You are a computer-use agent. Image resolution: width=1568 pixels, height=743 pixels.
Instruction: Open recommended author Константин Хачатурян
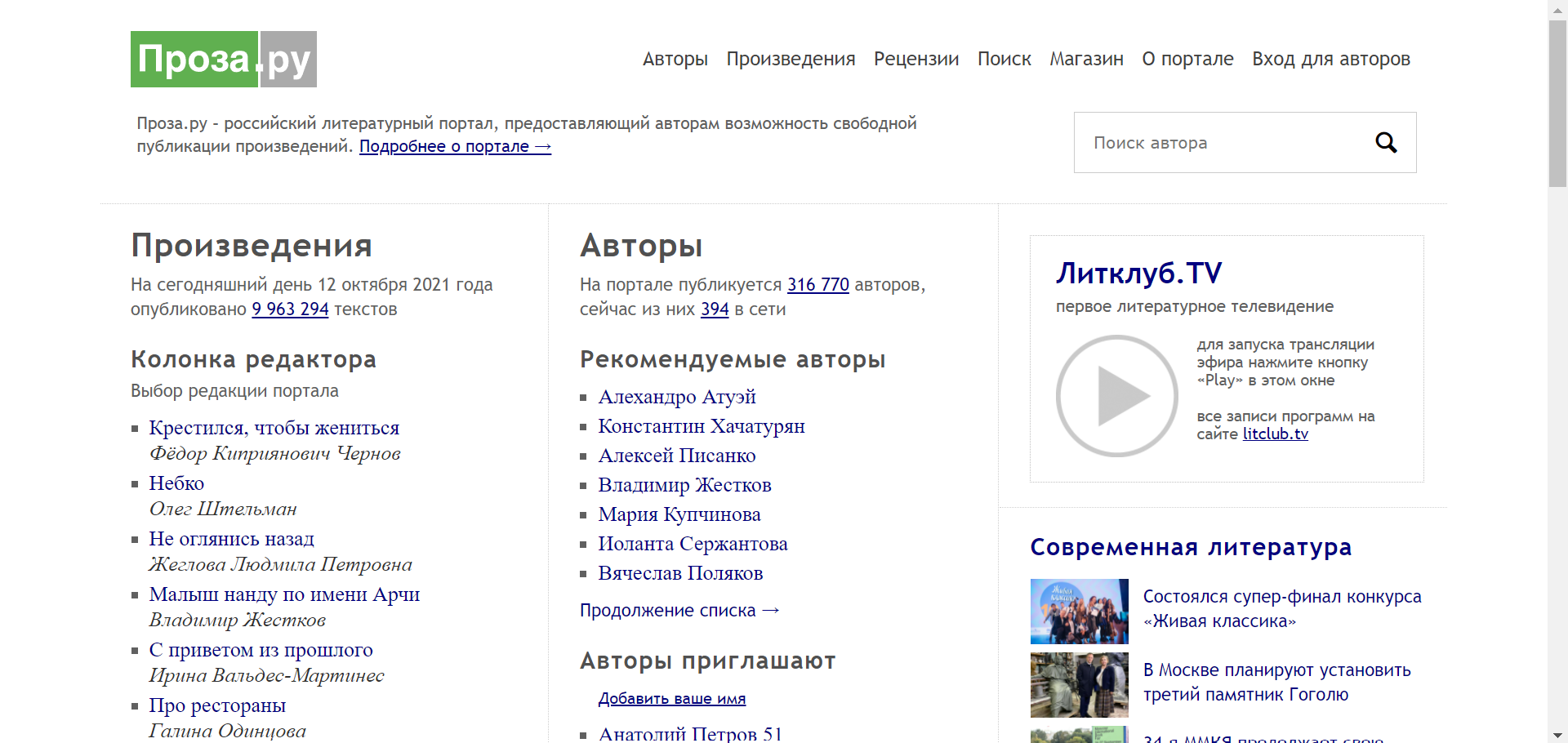click(x=702, y=426)
